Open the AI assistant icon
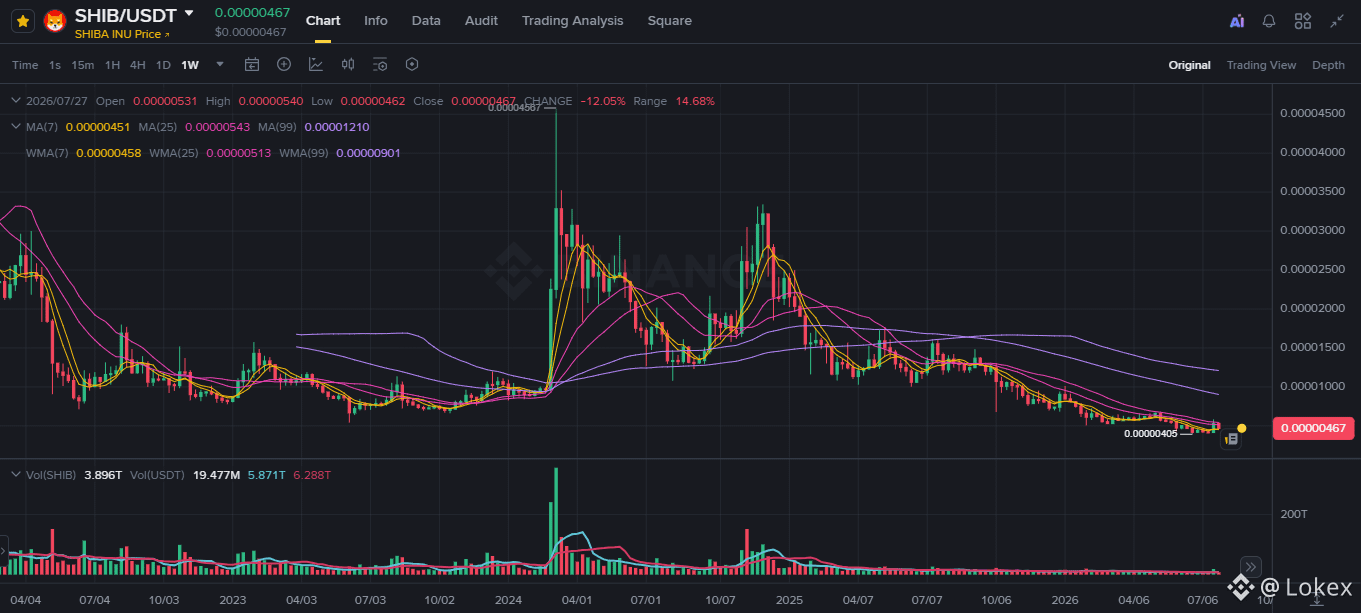 coord(1237,20)
